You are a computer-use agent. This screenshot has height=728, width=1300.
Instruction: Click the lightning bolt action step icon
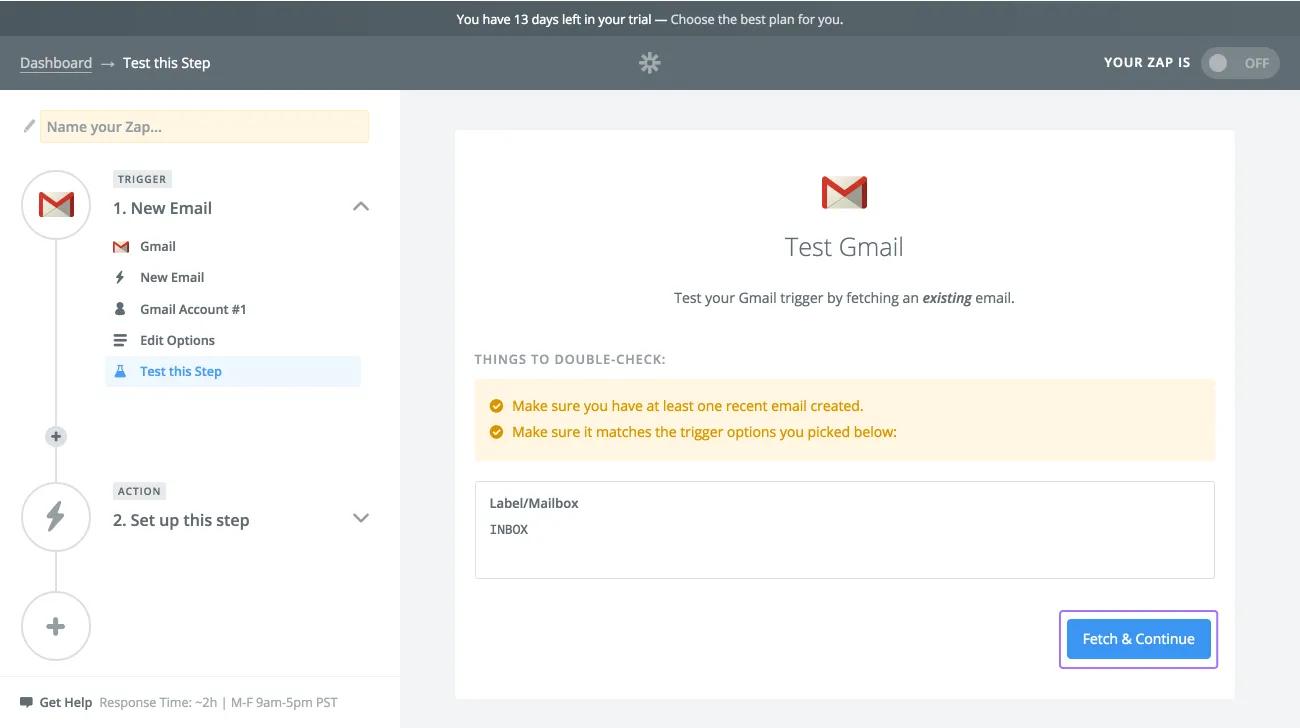coord(56,516)
